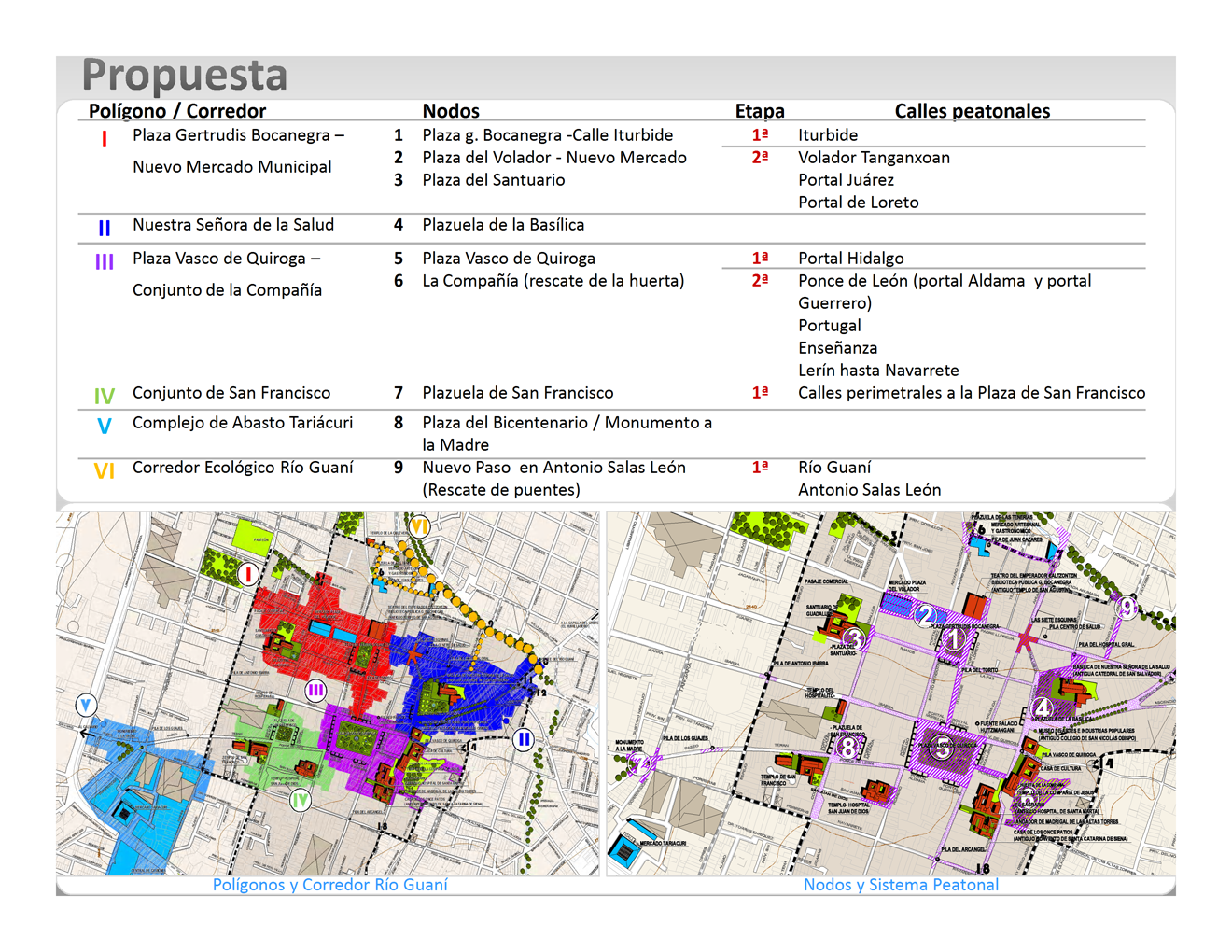Click the left Polígonos map image
Viewport: 1232px width, 952px height.
tap(328, 693)
